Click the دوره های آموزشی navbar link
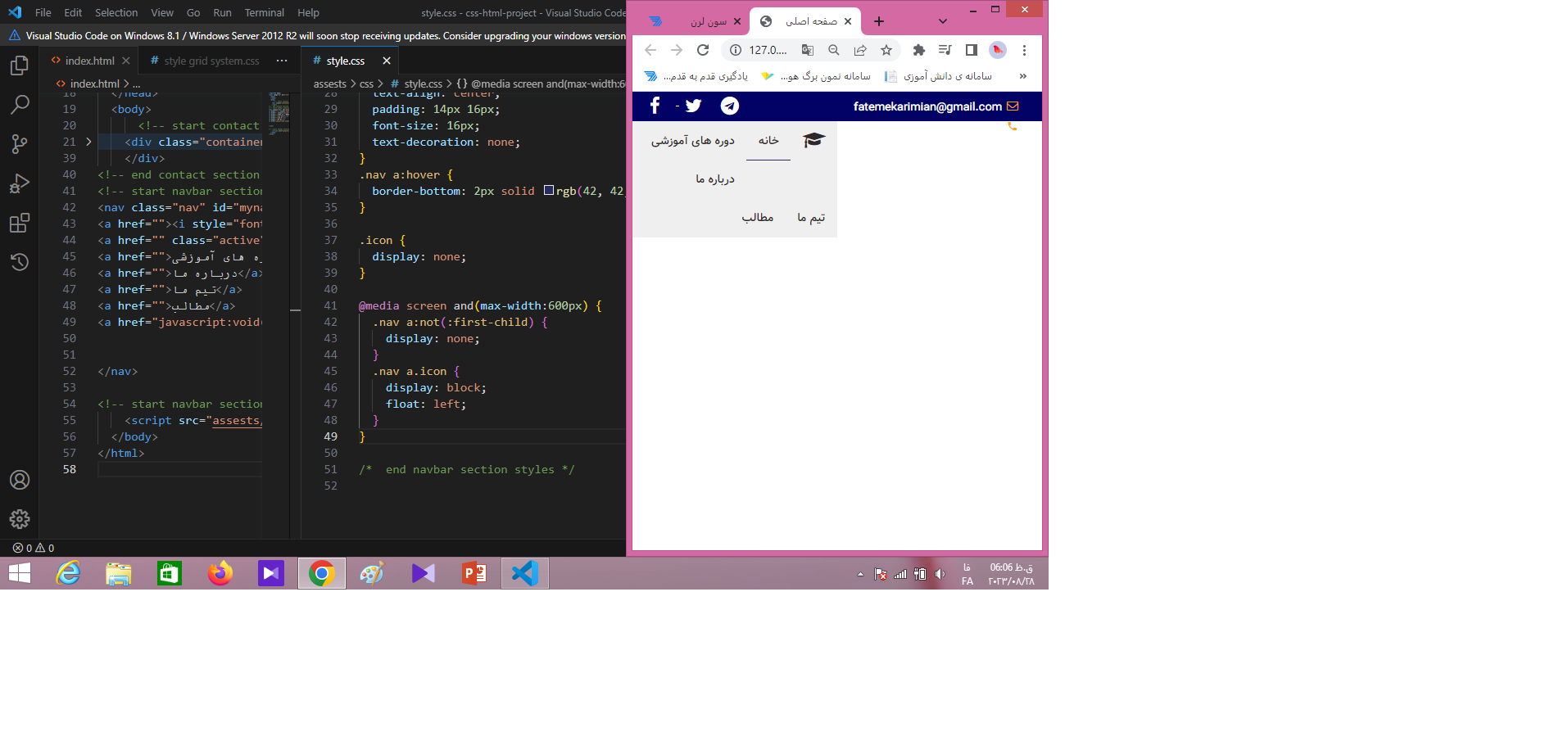1568x732 pixels. click(x=693, y=140)
